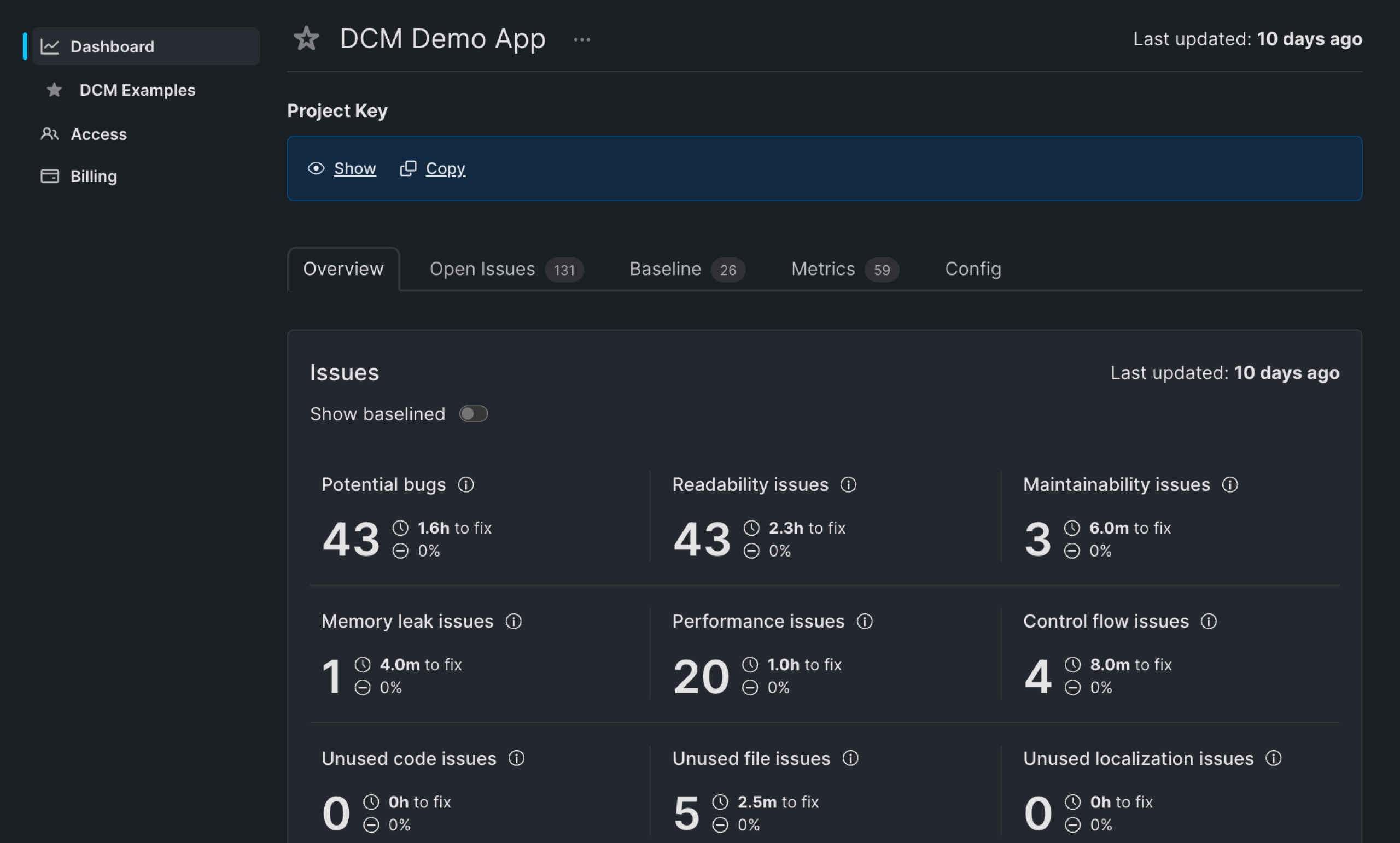The image size is (1400, 843).
Task: Open the three-dot project options menu
Action: pyautogui.click(x=582, y=40)
